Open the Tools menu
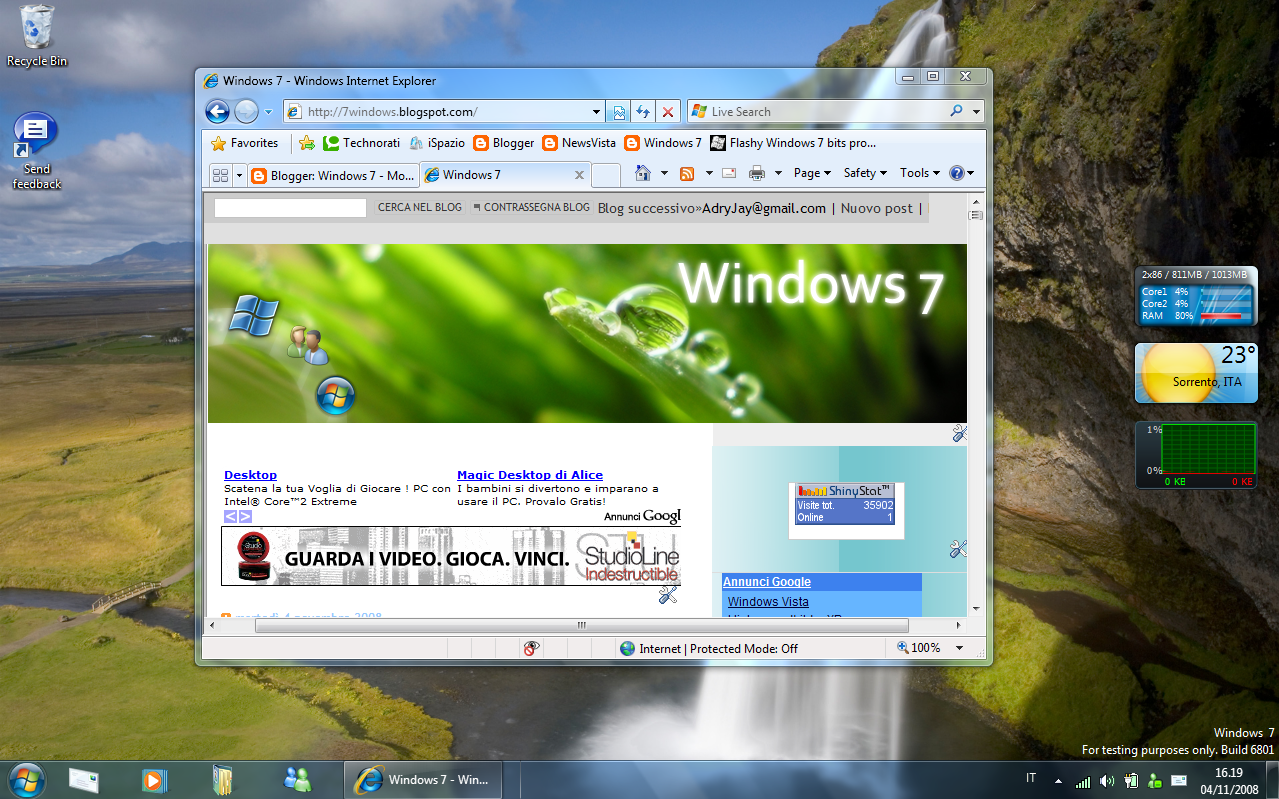This screenshot has height=799, width=1279. [920, 173]
